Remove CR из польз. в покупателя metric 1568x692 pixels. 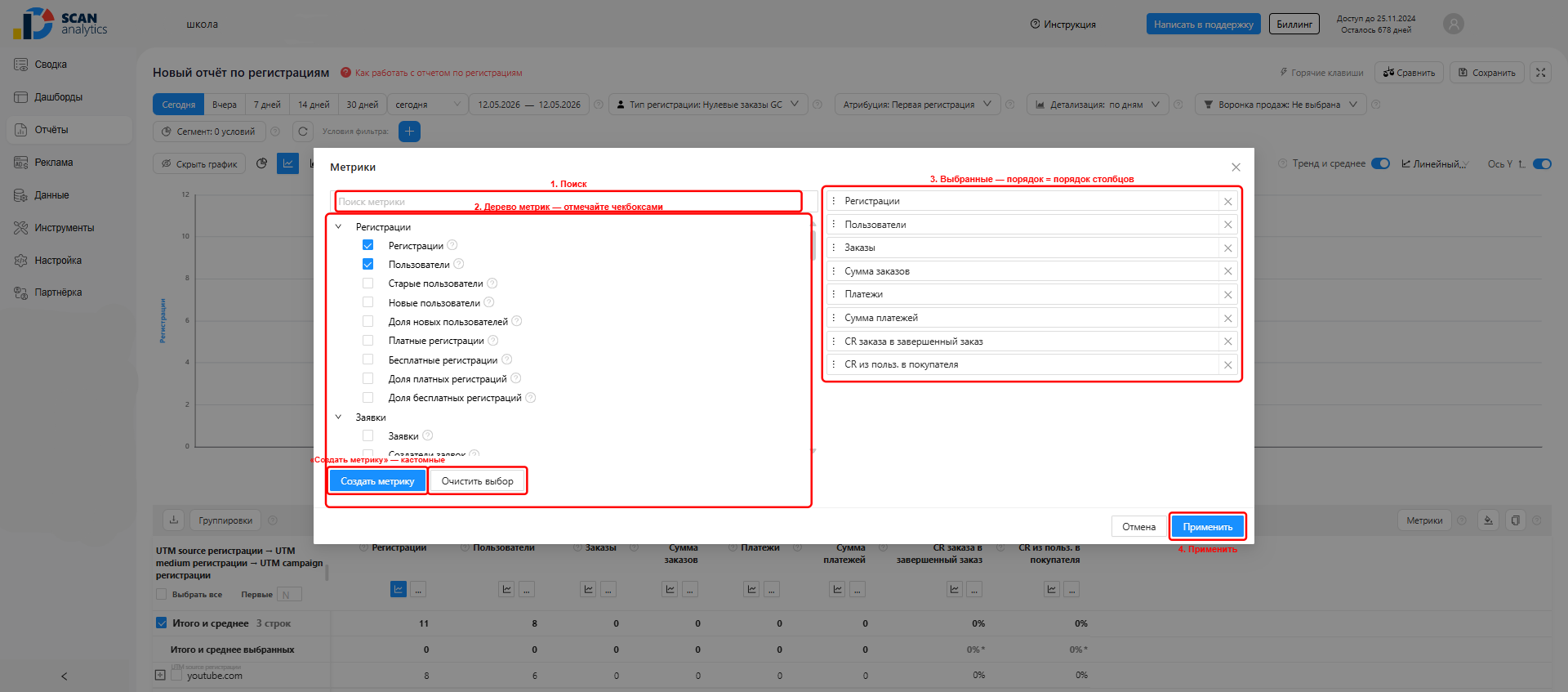[1227, 364]
